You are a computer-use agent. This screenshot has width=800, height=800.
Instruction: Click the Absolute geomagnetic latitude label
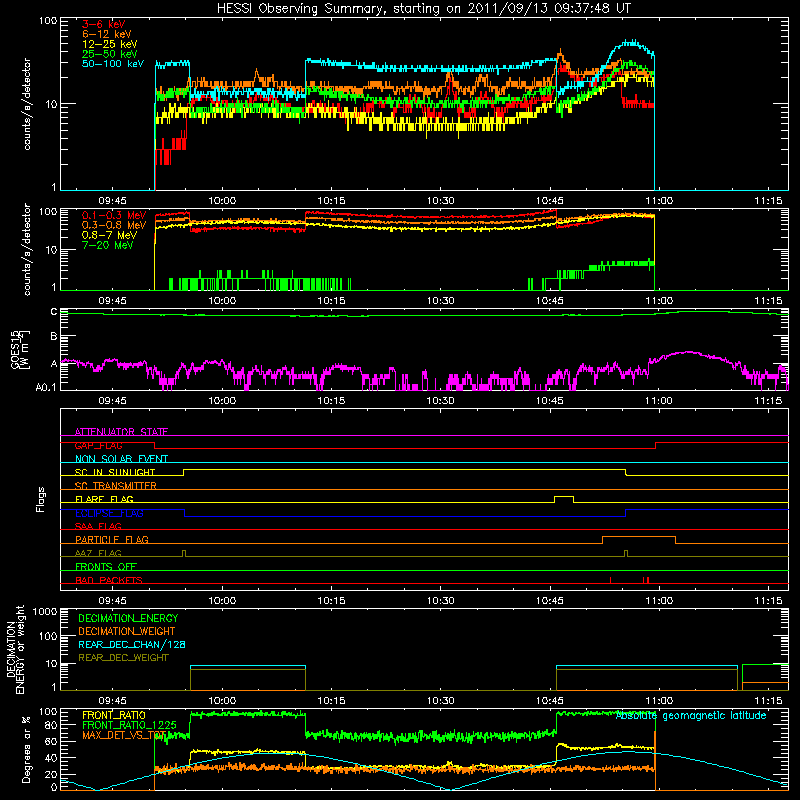pyautogui.click(x=691, y=716)
